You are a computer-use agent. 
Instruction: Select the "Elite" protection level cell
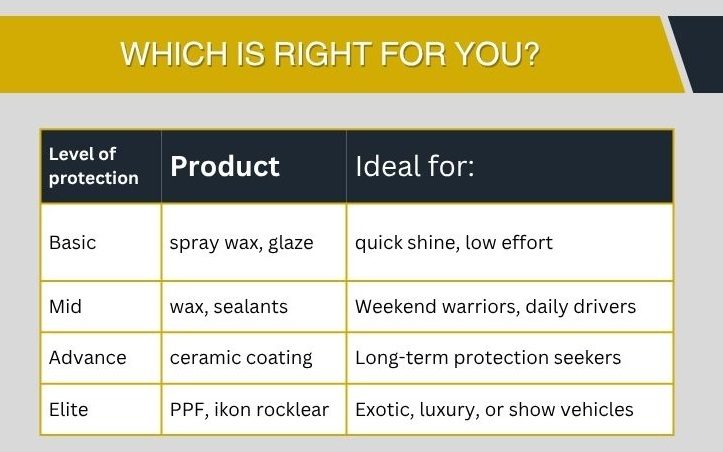70,409
